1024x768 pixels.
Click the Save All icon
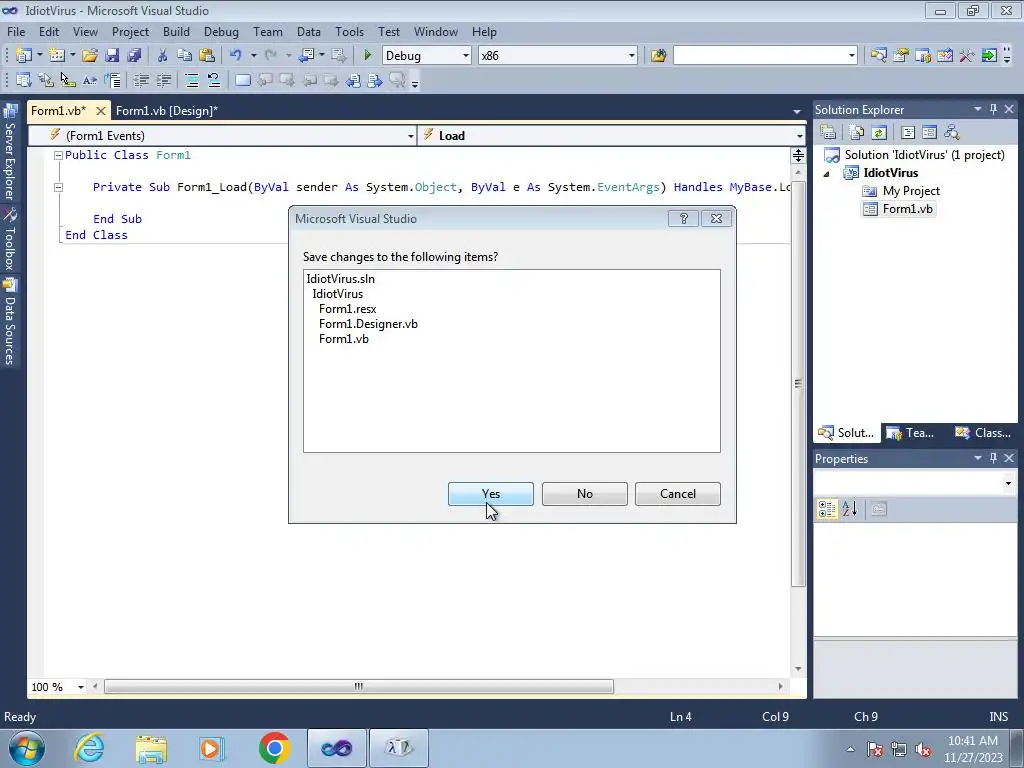[x=134, y=56]
